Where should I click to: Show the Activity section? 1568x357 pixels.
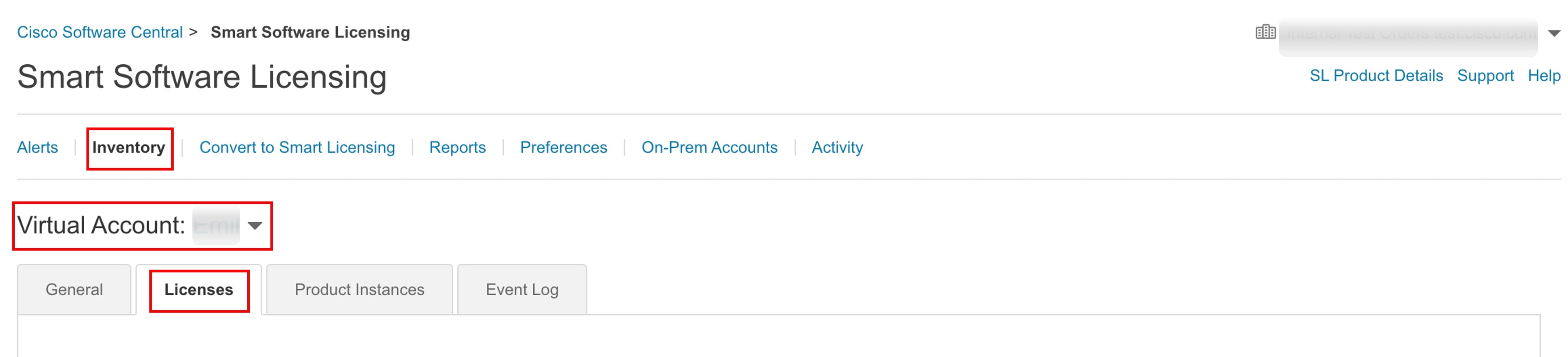(837, 148)
